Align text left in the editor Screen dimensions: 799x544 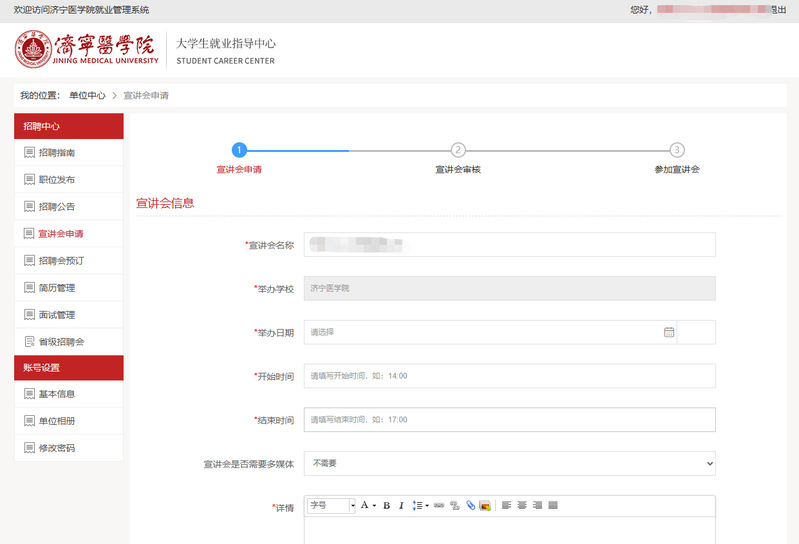506,506
